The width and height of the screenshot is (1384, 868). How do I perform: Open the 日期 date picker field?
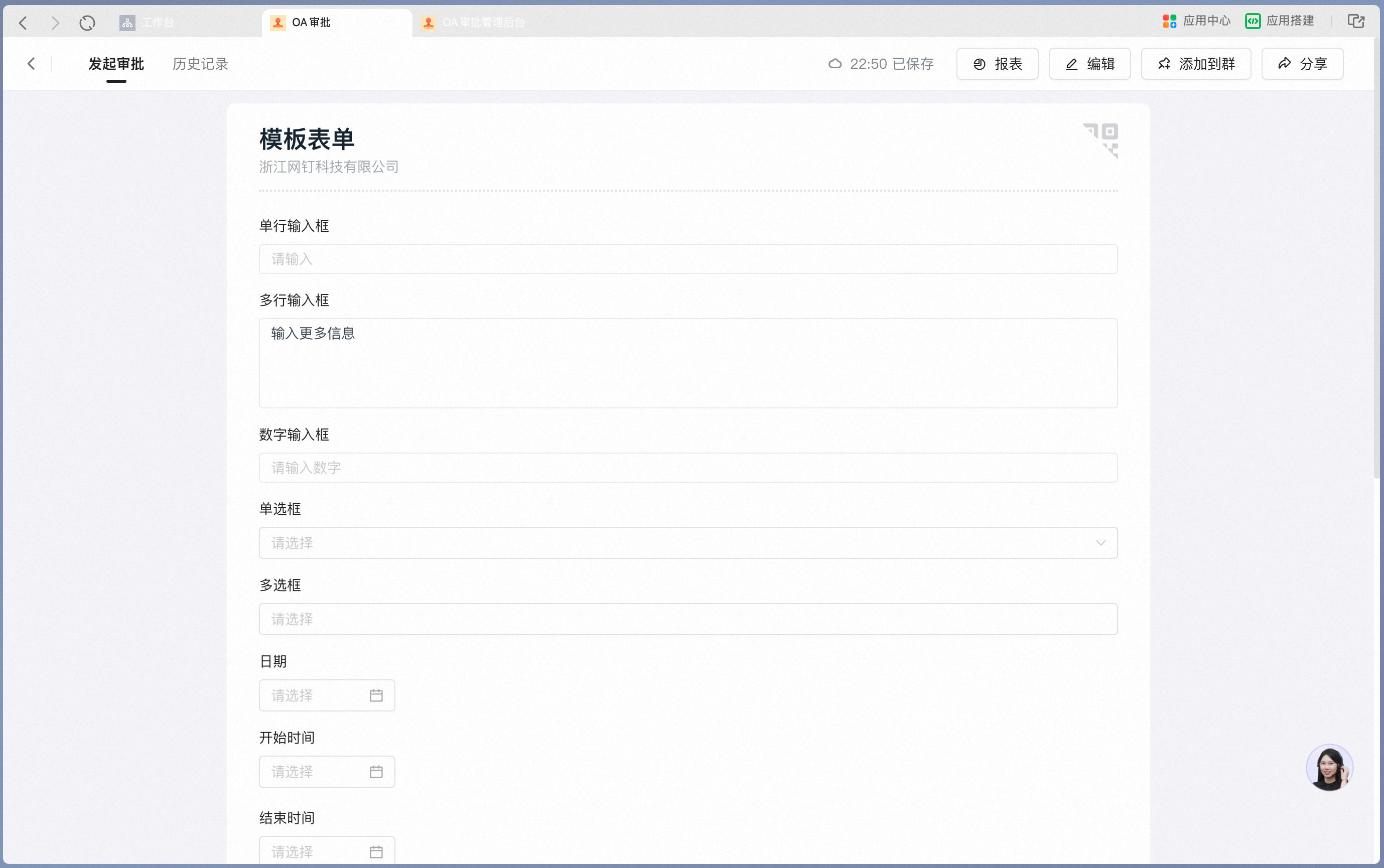point(327,695)
